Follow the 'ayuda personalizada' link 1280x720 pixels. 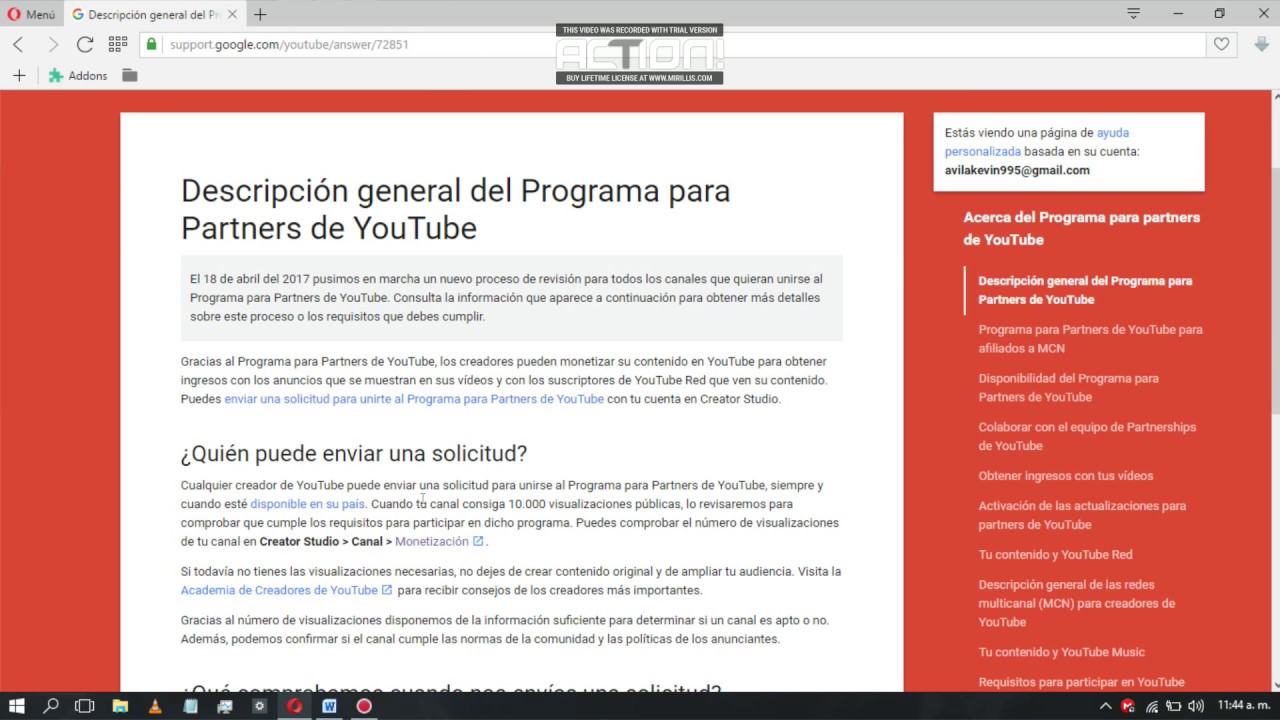coord(1037,142)
